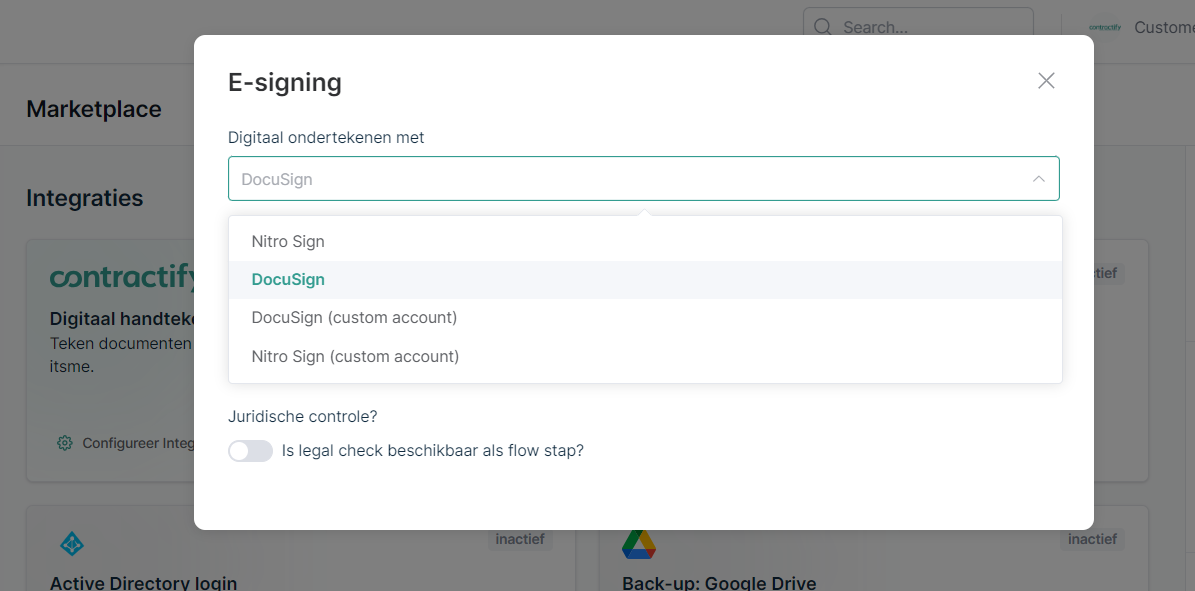Click the Marketplace page heading
Viewport: 1195px width, 591px height.
click(x=94, y=109)
